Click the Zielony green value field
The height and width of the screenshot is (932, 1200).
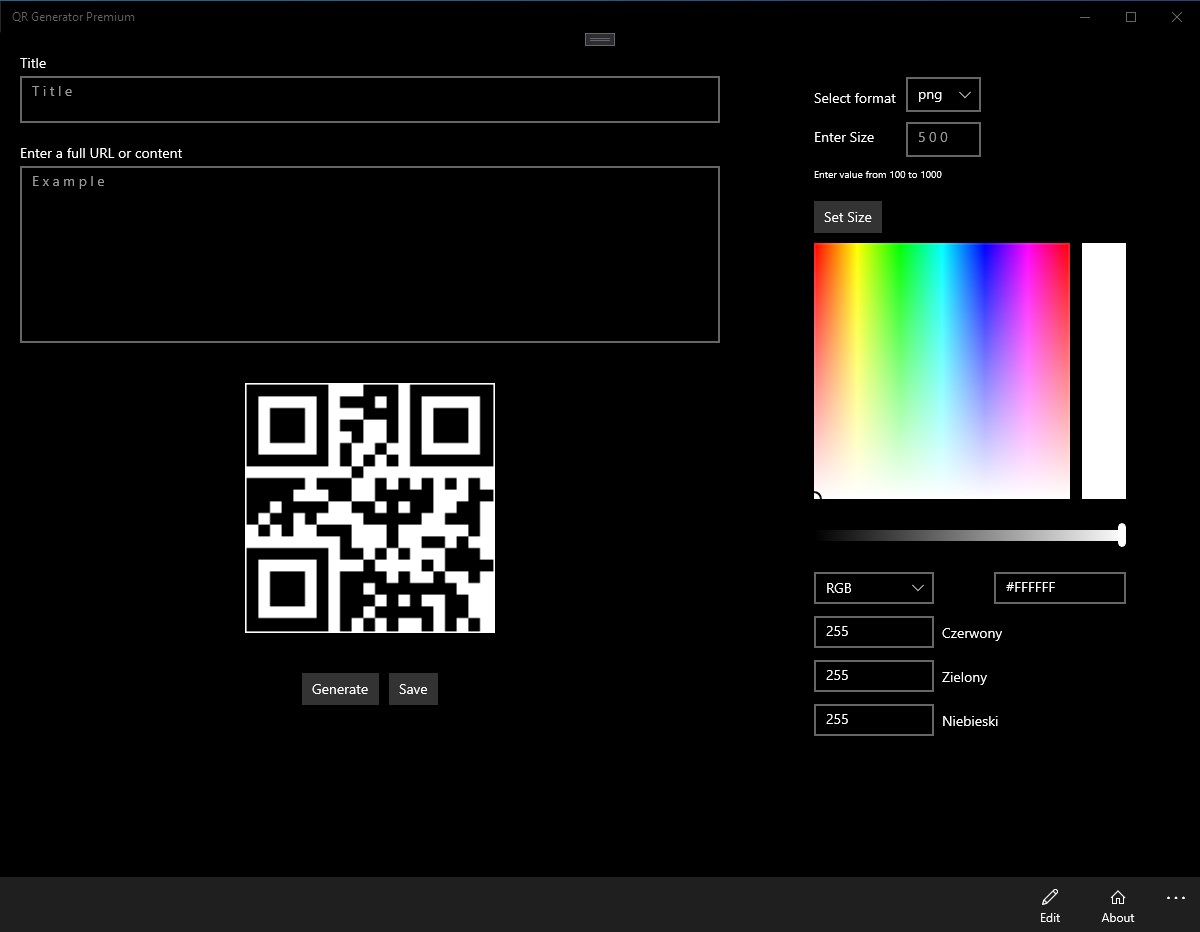(x=874, y=676)
